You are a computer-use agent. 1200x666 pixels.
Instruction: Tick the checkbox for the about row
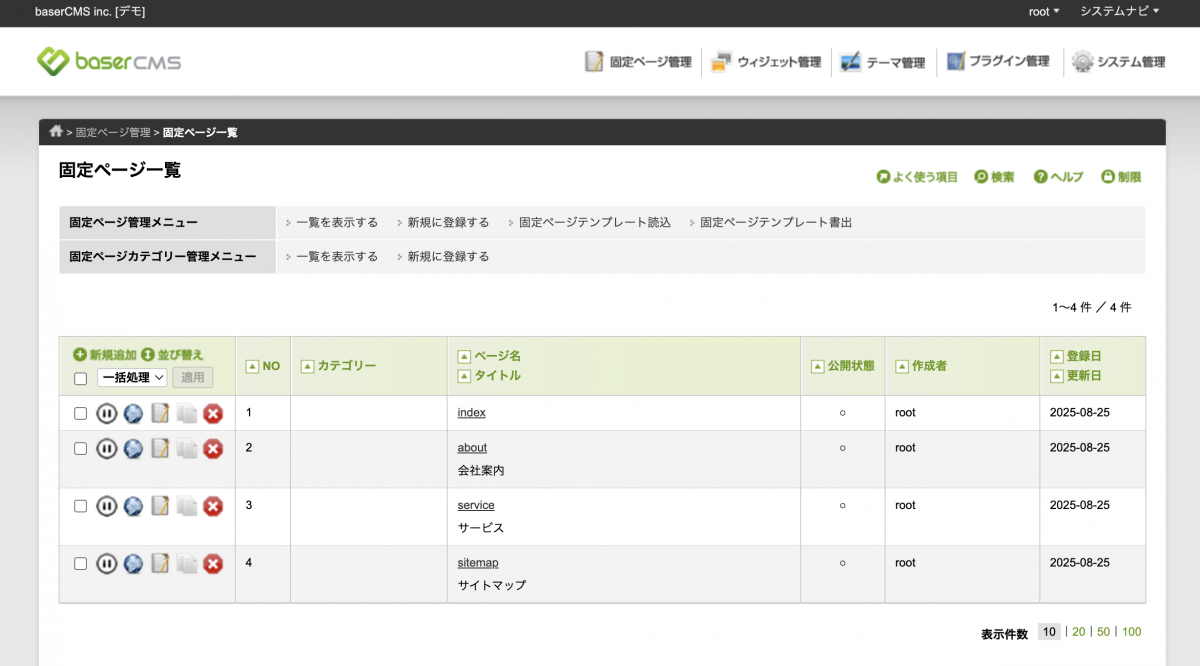click(x=81, y=449)
